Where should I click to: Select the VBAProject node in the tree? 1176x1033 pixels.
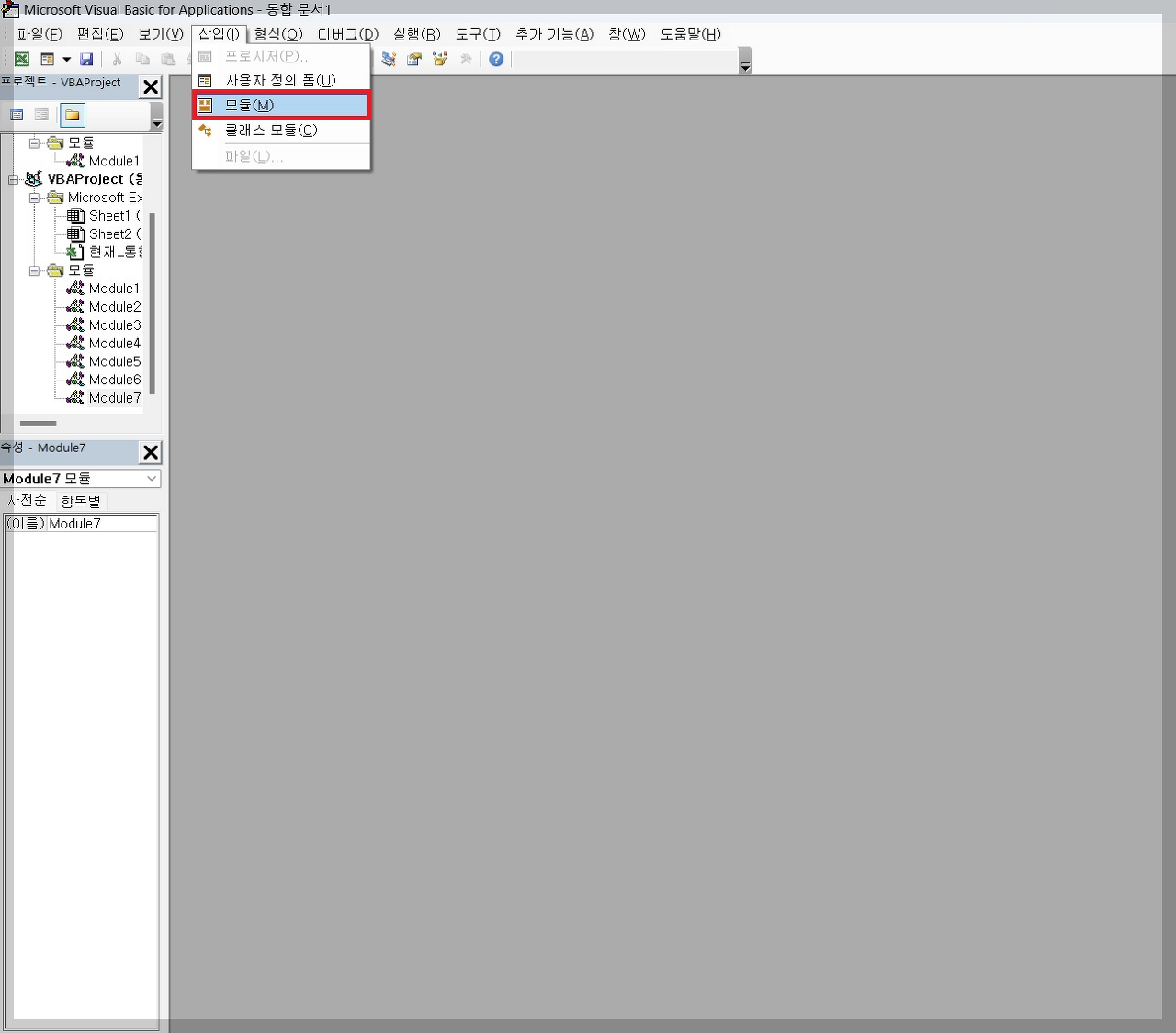coord(85,179)
